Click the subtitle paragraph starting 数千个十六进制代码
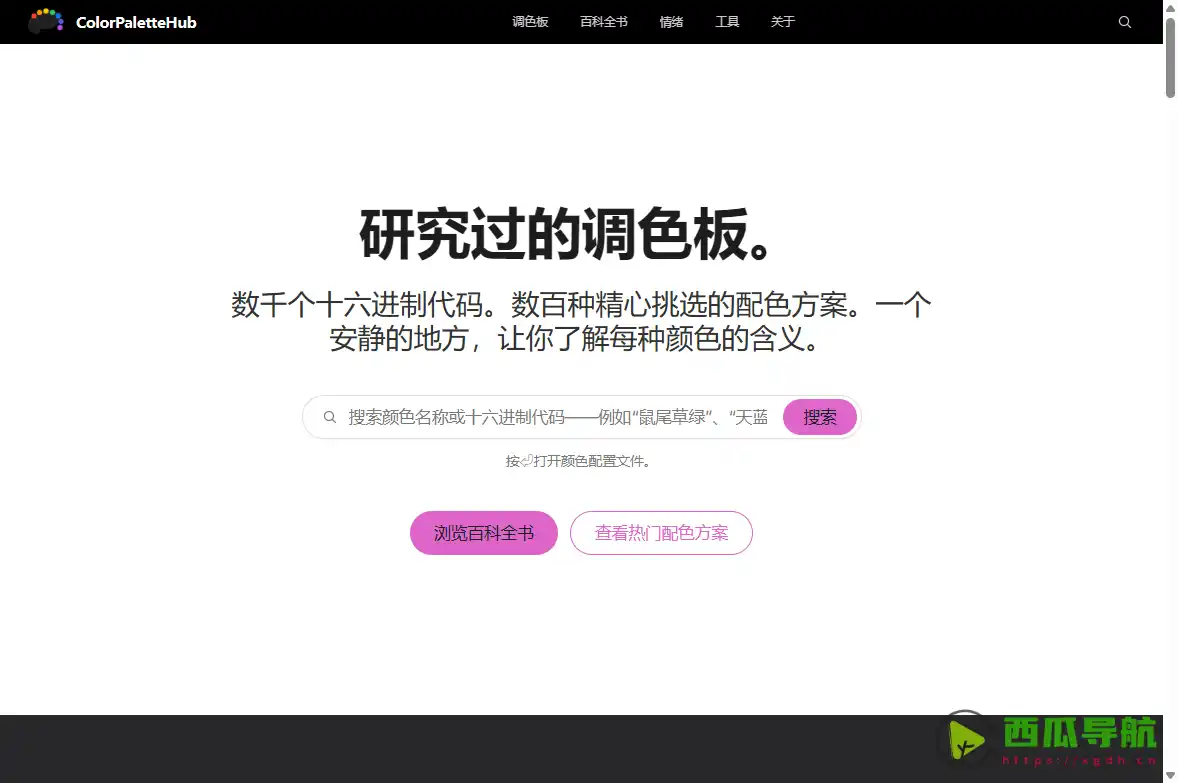Viewport: 1178px width, 783px height. [x=581, y=322]
